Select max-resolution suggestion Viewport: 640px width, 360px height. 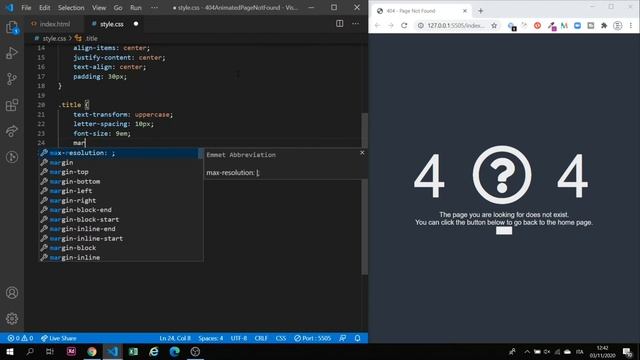point(118,153)
